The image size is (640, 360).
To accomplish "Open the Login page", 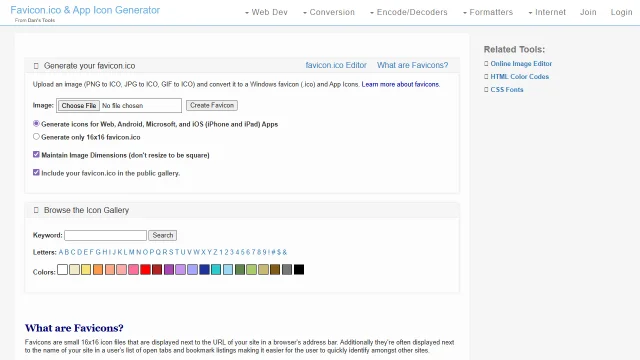I will click(621, 12).
